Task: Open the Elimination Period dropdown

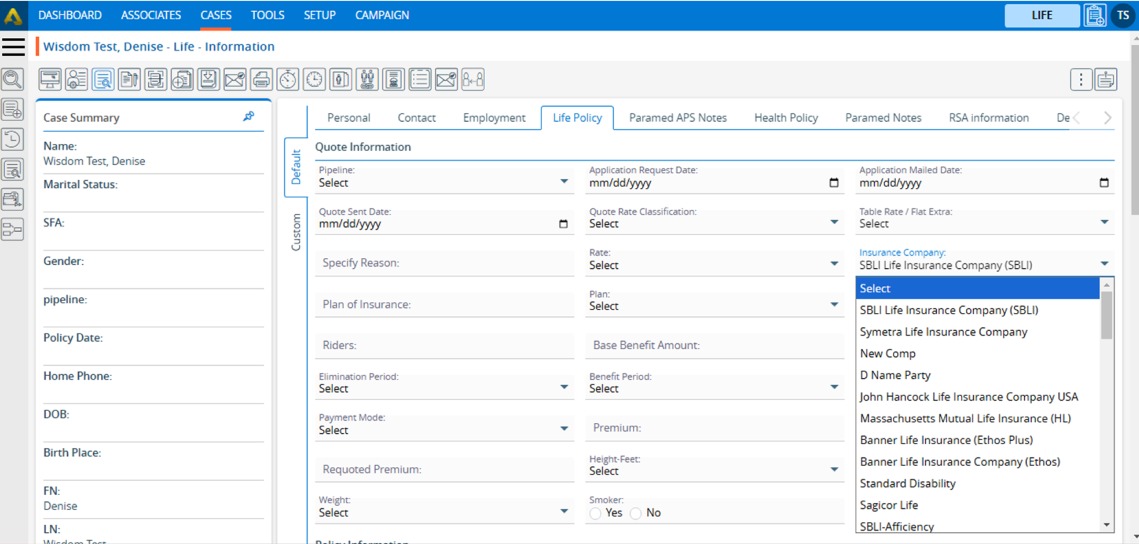Action: click(444, 388)
